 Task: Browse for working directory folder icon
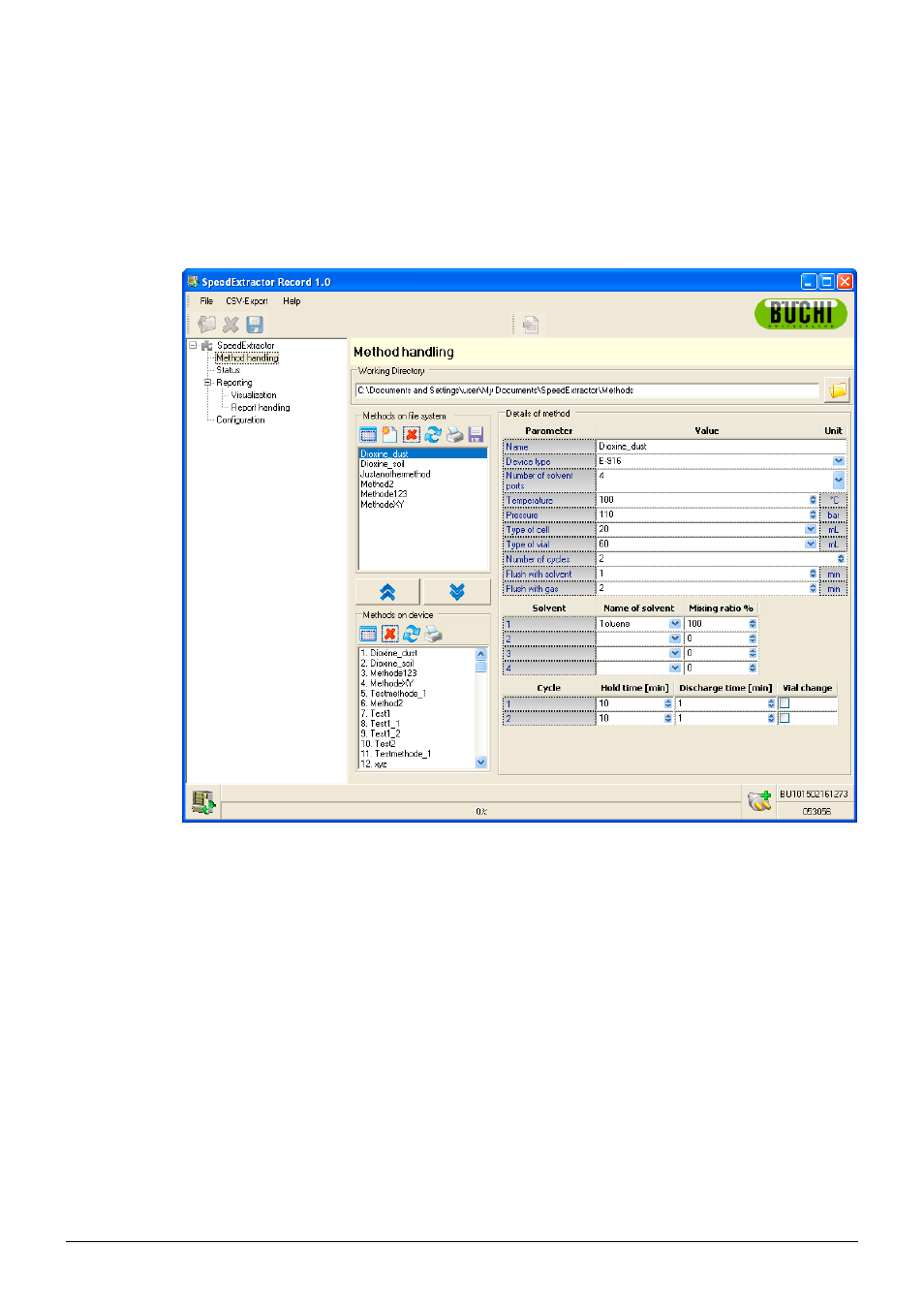tap(837, 390)
